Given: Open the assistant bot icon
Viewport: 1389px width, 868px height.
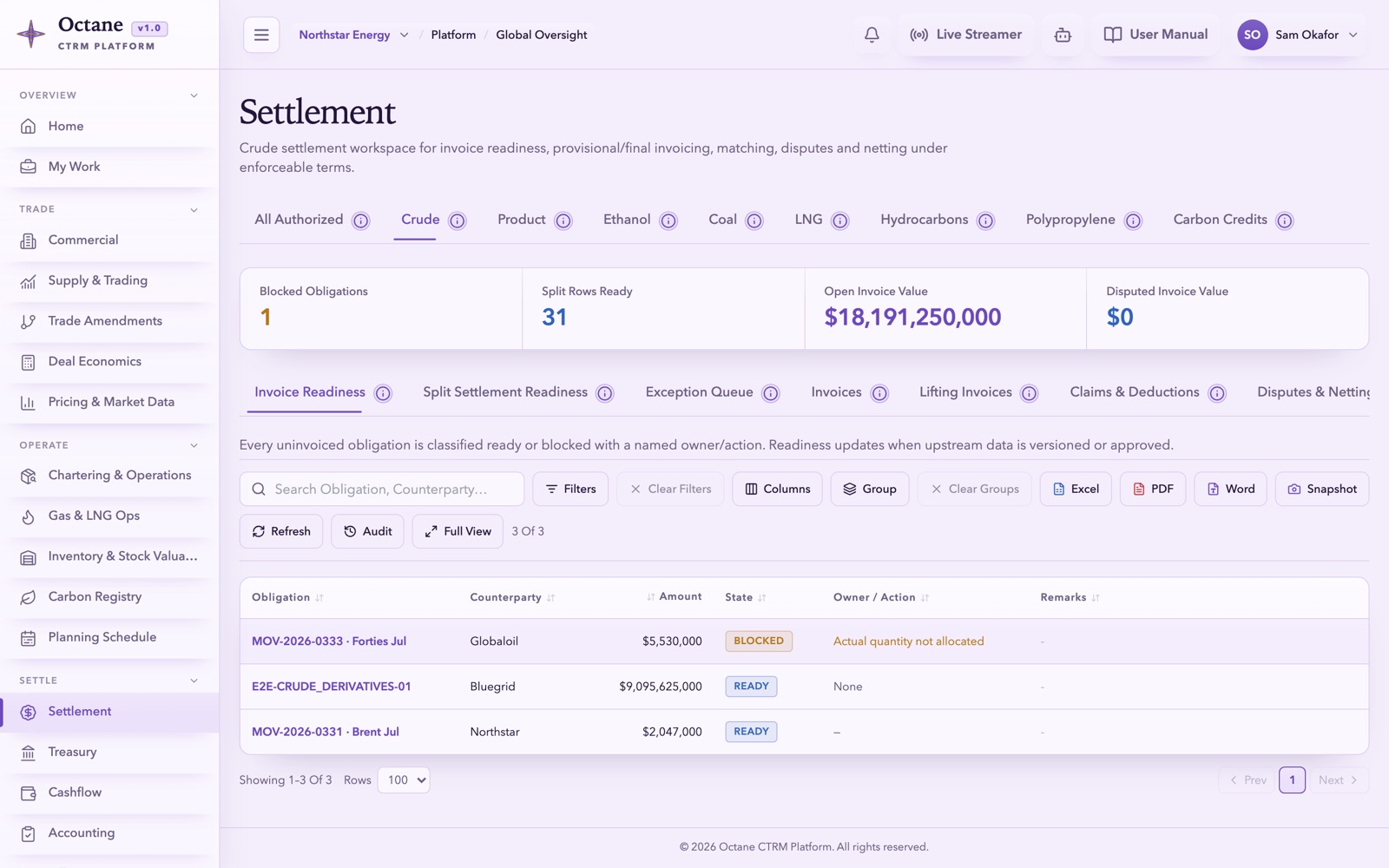Looking at the screenshot, I should click(x=1063, y=35).
